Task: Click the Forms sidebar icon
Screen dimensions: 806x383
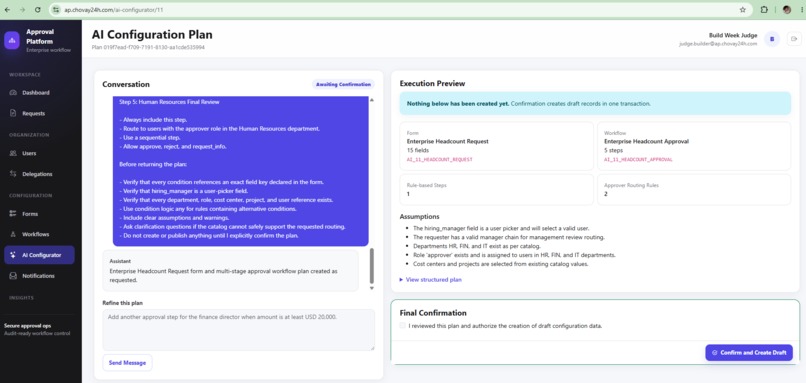Action: pyautogui.click(x=13, y=214)
